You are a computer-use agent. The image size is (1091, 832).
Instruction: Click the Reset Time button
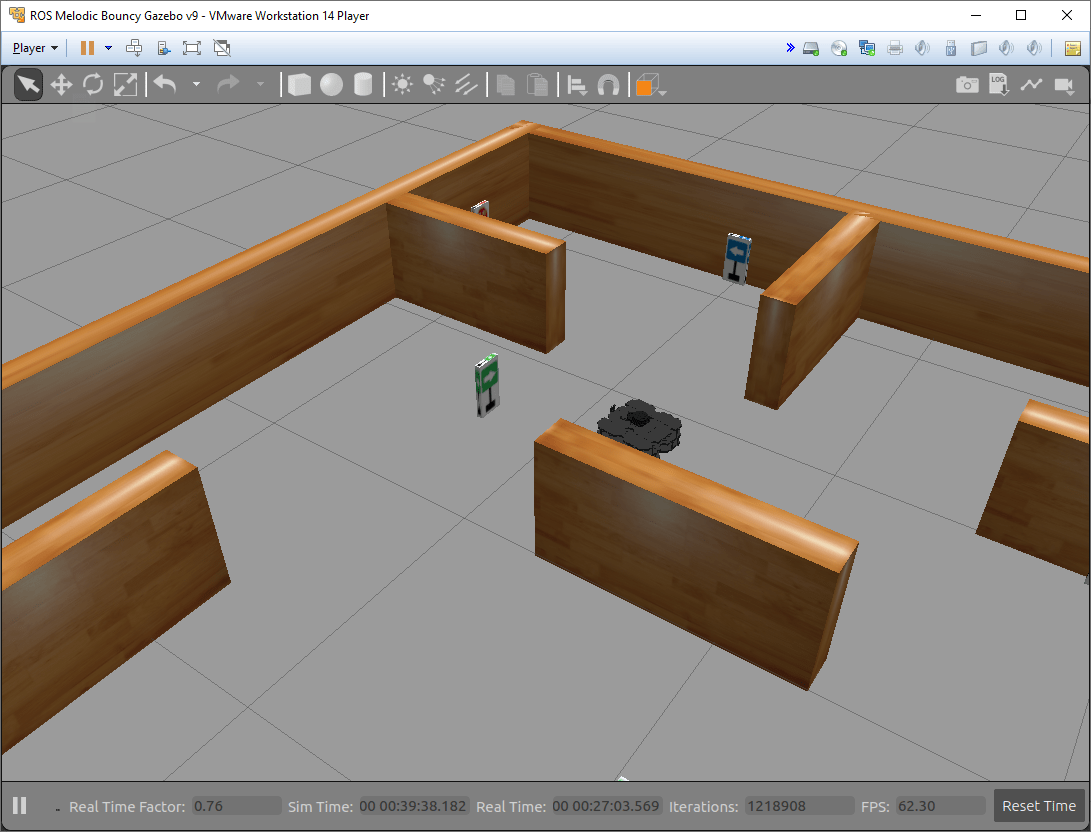(1039, 806)
